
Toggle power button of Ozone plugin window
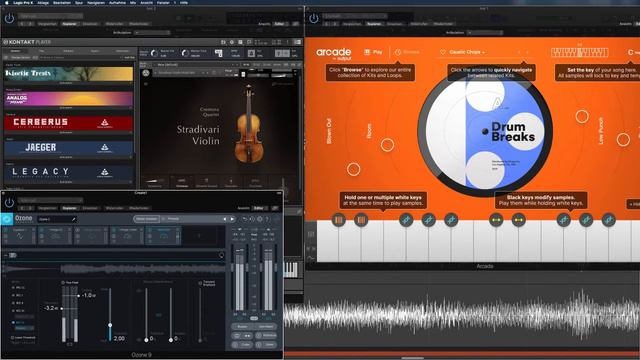tap(9, 202)
